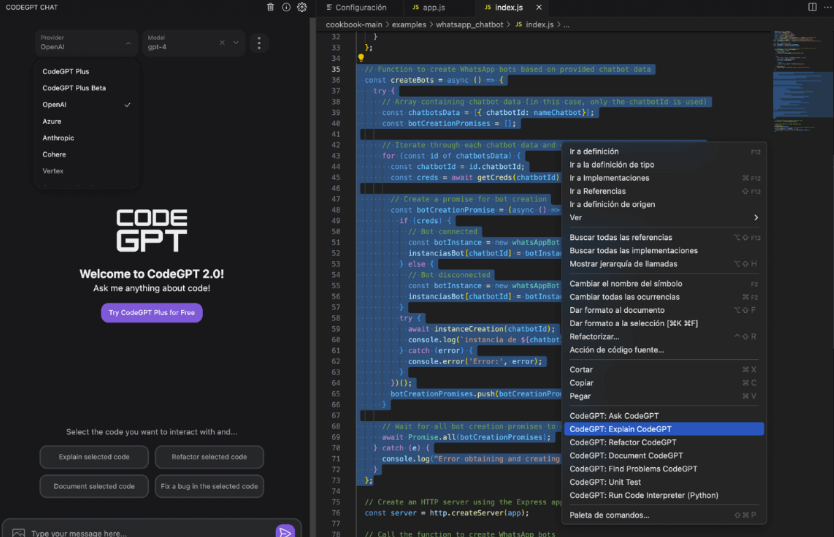Choose Anthropic from the provider list
Screen dimensions: 834x537
pos(58,138)
